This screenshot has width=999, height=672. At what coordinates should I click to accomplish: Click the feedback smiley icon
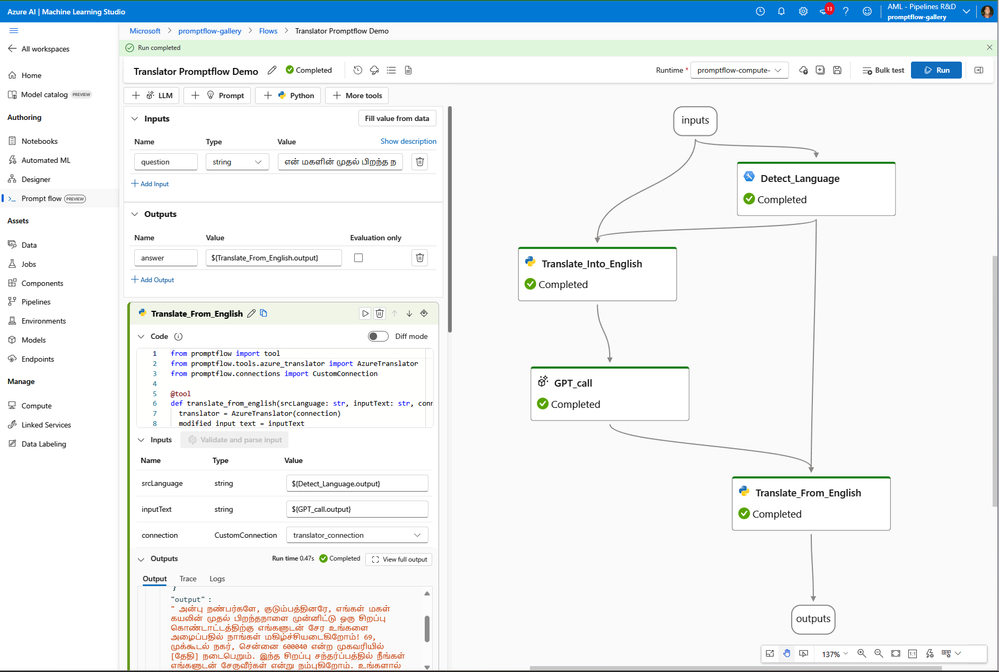point(867,11)
